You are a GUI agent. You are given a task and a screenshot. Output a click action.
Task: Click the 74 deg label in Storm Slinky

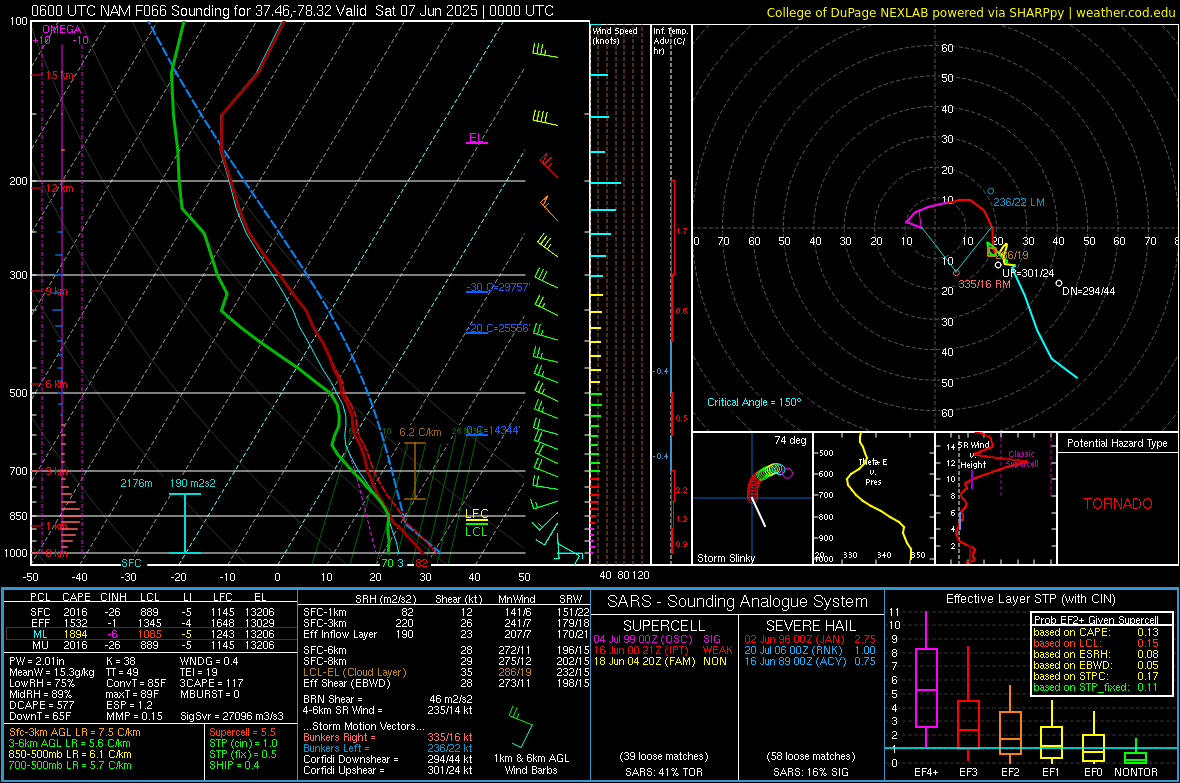click(790, 440)
